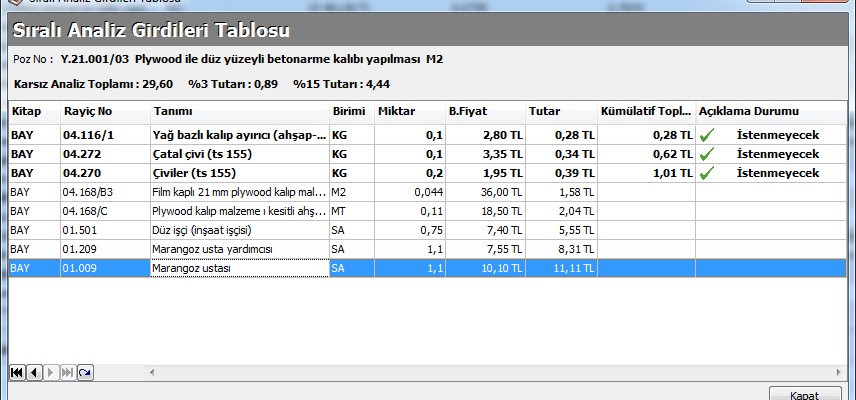Click green checkmark in Yağ bazlı kalıp row
This screenshot has height=400, width=856.
tap(708, 135)
